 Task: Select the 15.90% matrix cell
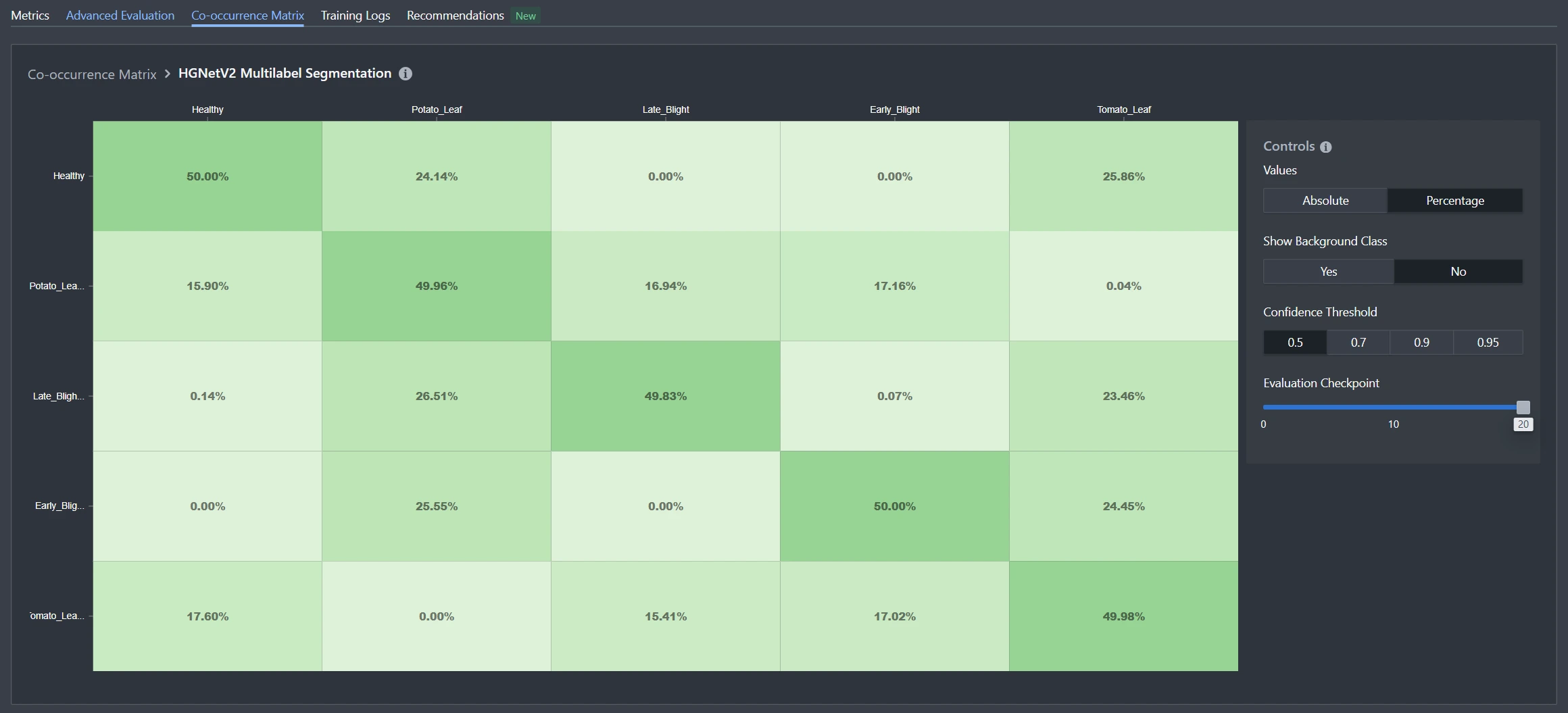click(207, 286)
